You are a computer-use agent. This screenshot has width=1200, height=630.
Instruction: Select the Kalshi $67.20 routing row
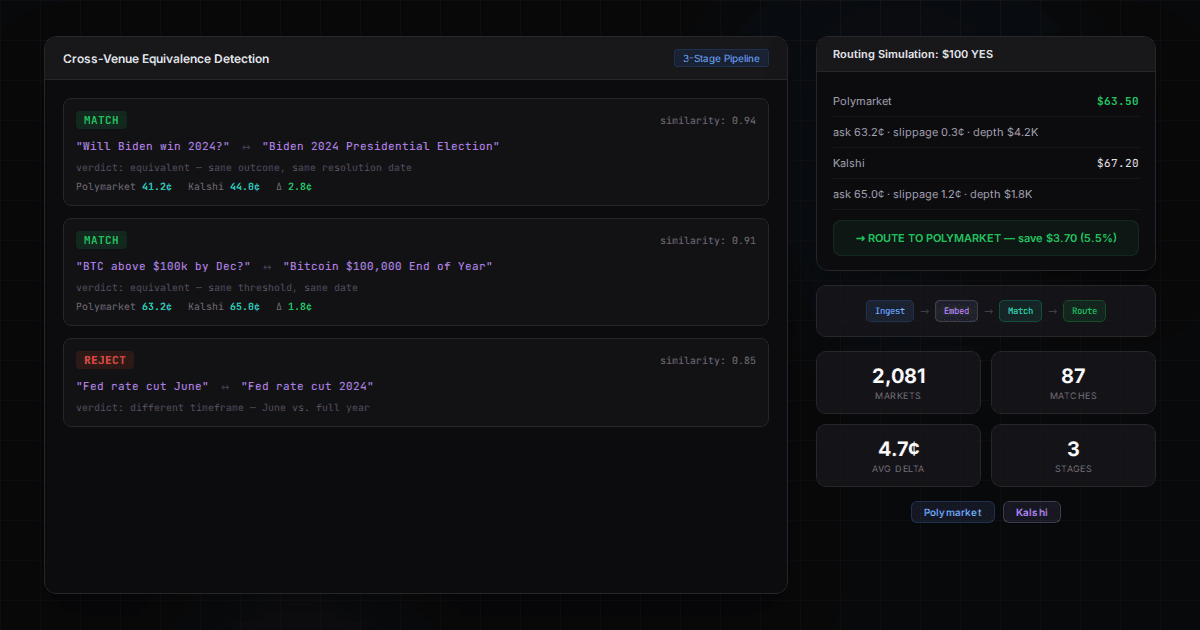(985, 163)
